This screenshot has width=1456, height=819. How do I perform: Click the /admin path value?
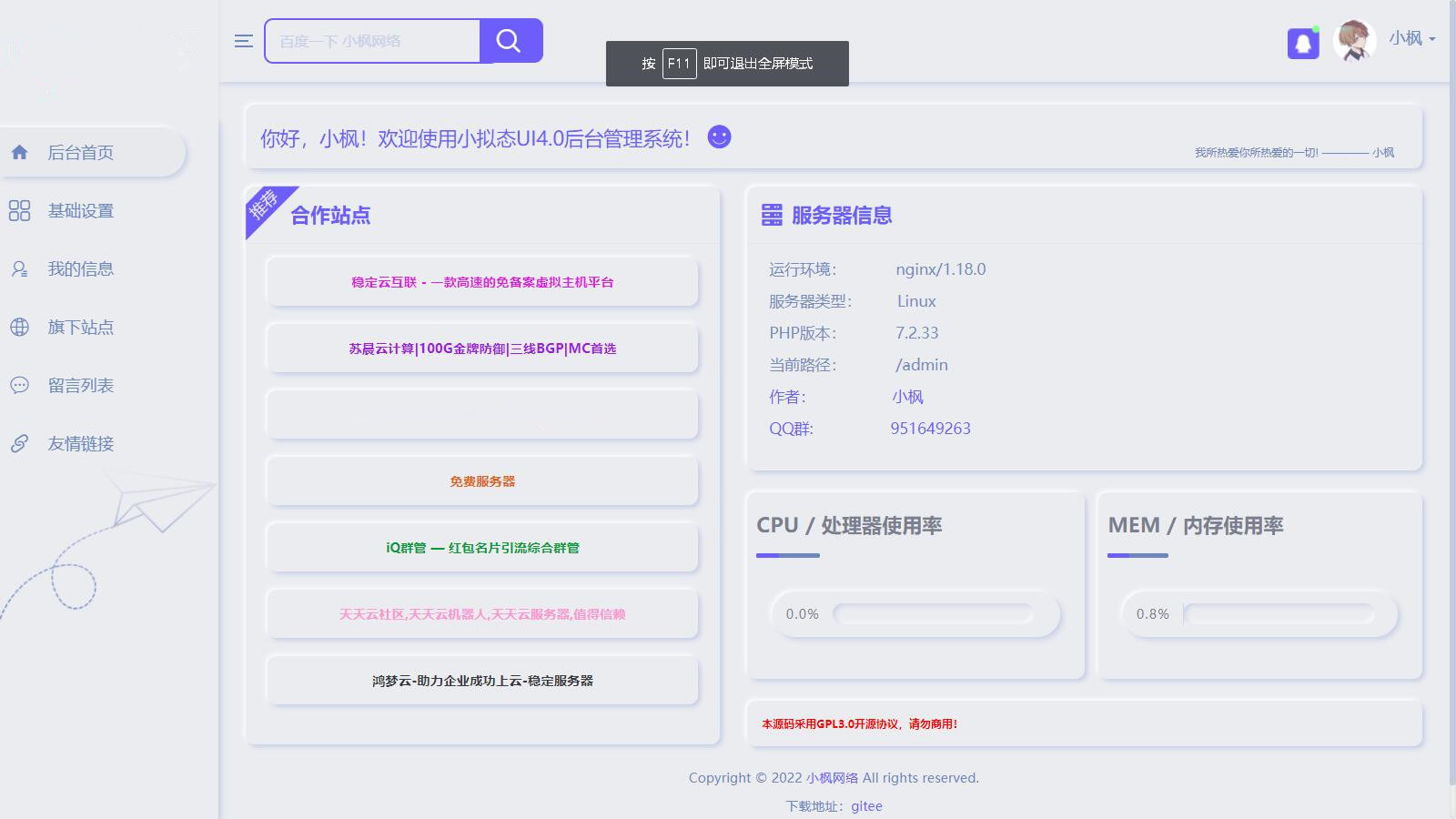click(x=922, y=365)
